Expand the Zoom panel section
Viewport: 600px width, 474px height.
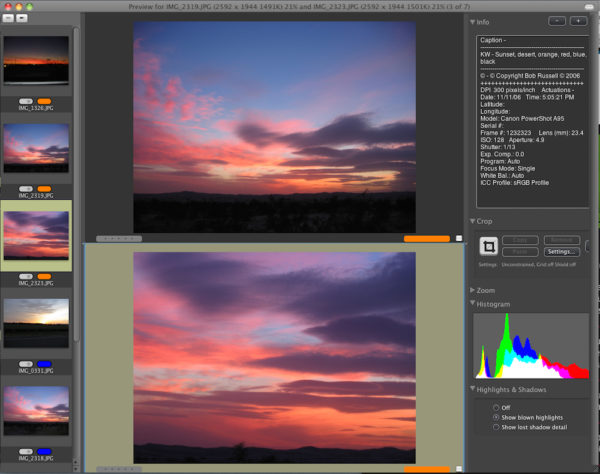coord(472,289)
